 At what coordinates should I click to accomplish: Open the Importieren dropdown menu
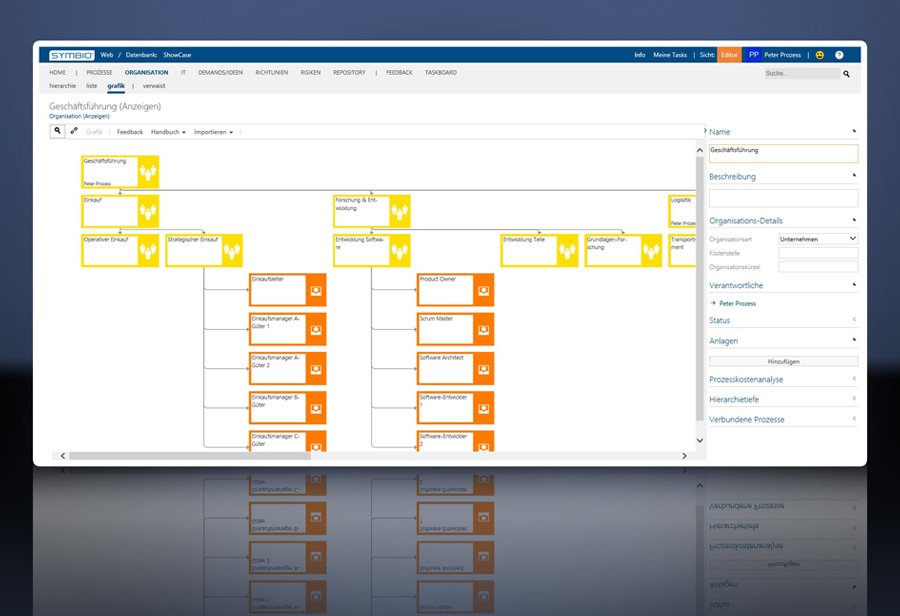click(x=214, y=132)
